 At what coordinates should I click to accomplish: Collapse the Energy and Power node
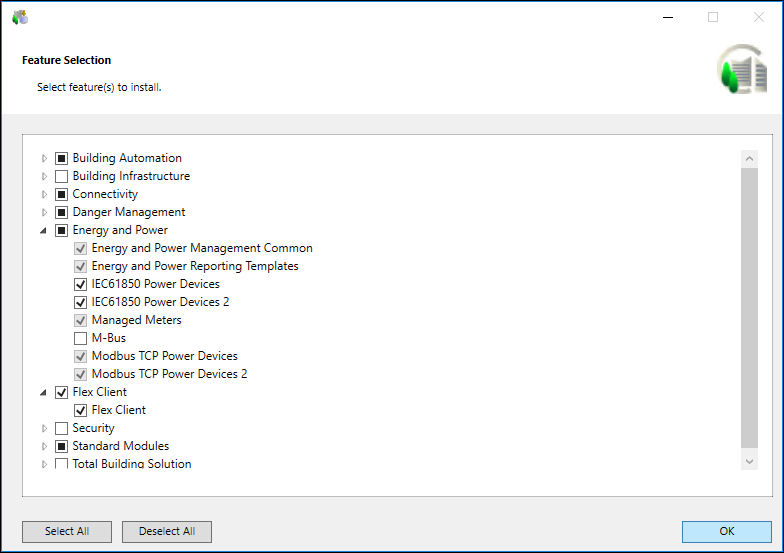click(44, 230)
